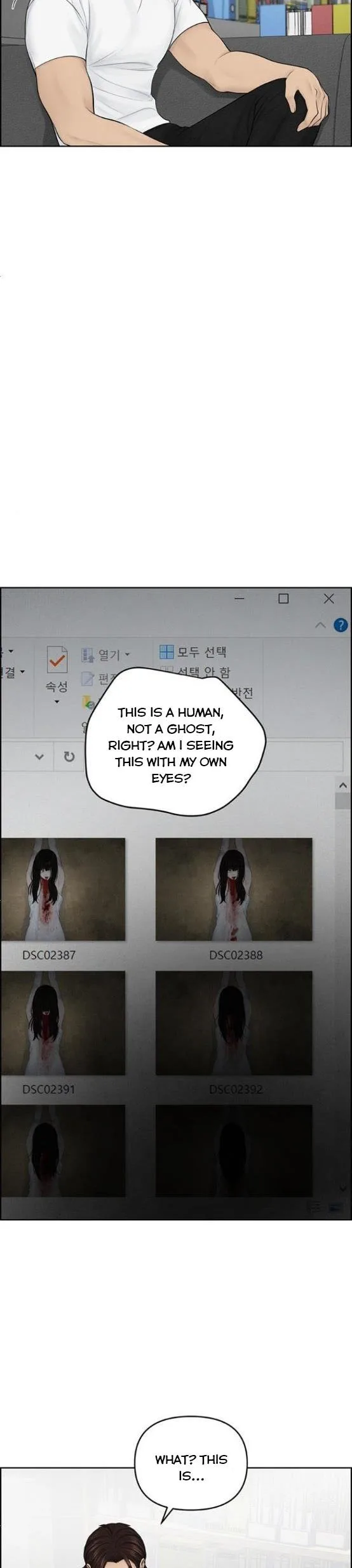Click the Open (열기) ribbon icon
Image resolution: width=352 pixels, height=1568 pixels.
[x=88, y=654]
